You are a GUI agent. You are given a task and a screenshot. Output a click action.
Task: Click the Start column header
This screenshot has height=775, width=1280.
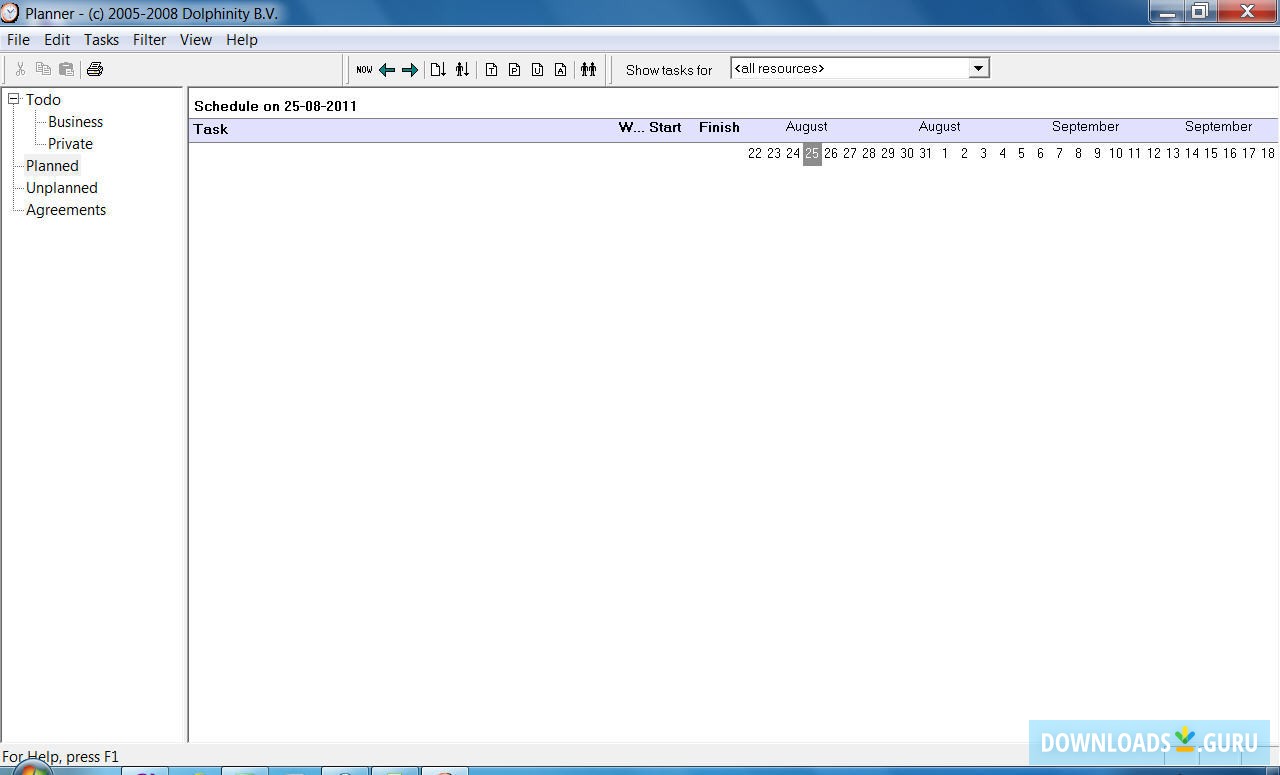[665, 128]
